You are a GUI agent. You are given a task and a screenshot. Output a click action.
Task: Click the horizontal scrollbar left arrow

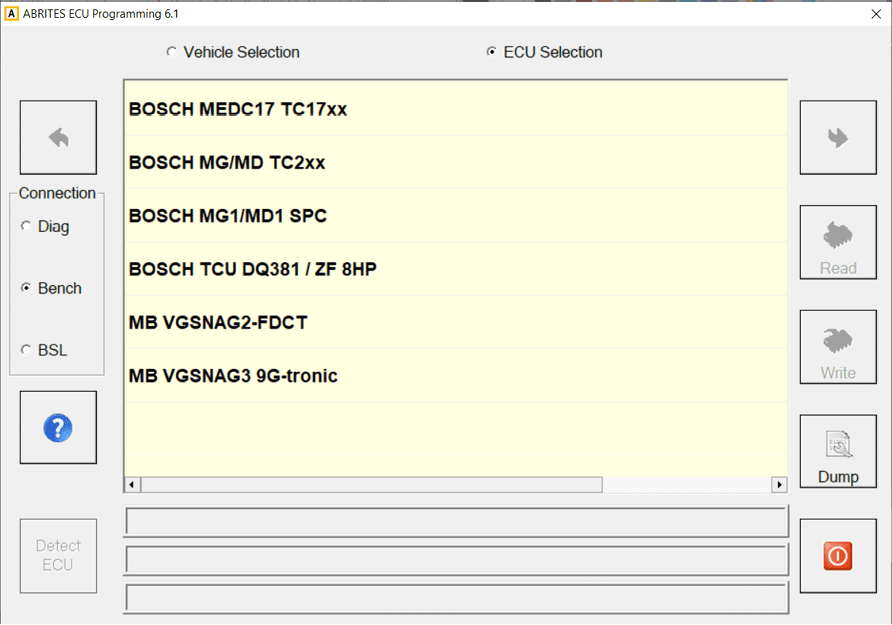click(x=133, y=485)
